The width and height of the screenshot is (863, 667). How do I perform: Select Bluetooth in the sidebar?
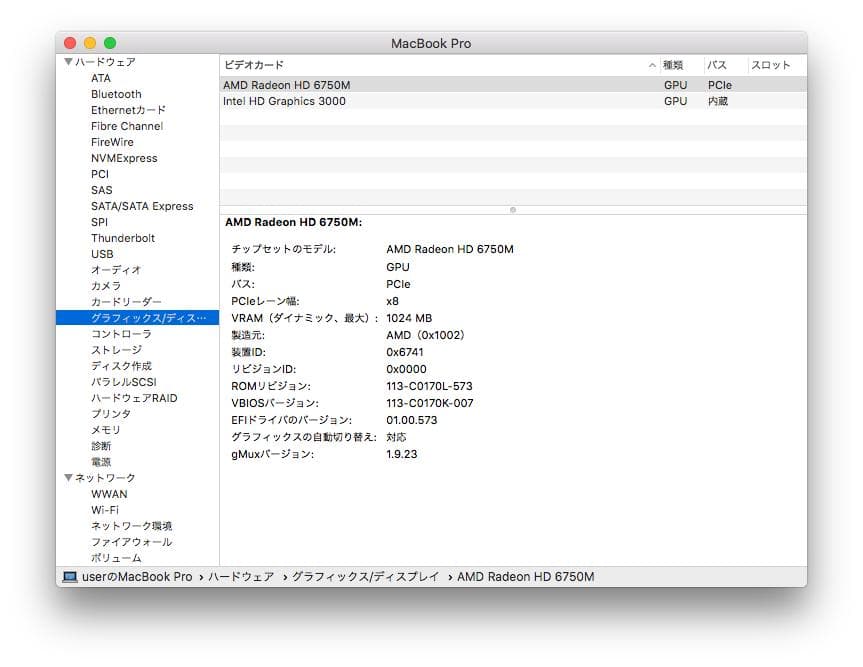click(116, 94)
